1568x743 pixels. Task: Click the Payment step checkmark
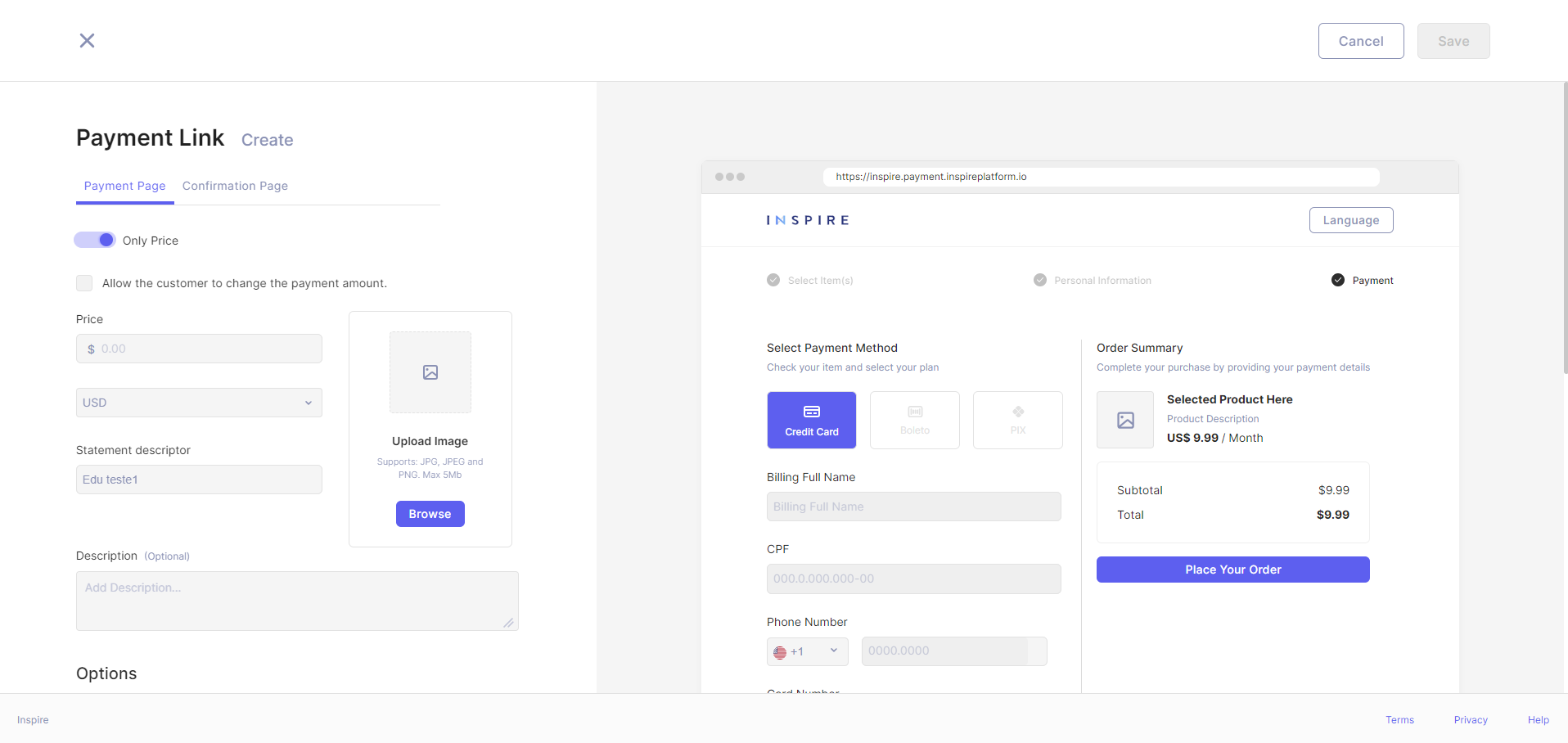[x=1338, y=280]
